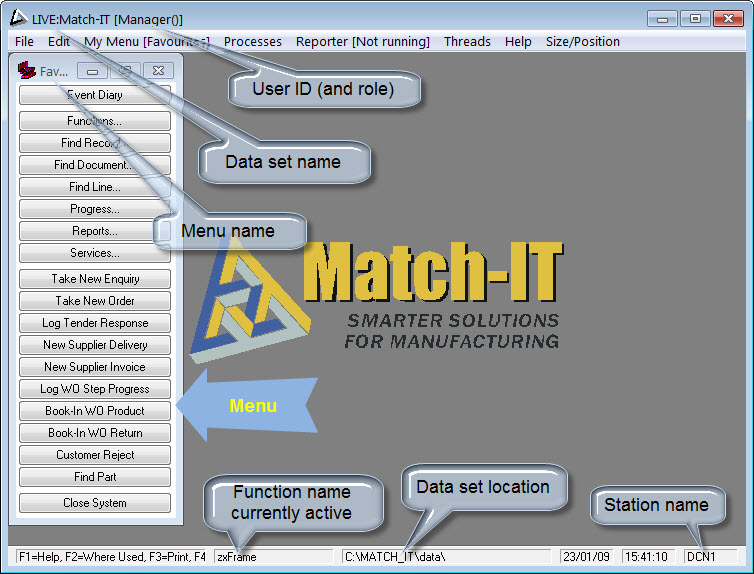Image resolution: width=754 pixels, height=574 pixels.
Task: Click the Find Record button
Action: 95,143
